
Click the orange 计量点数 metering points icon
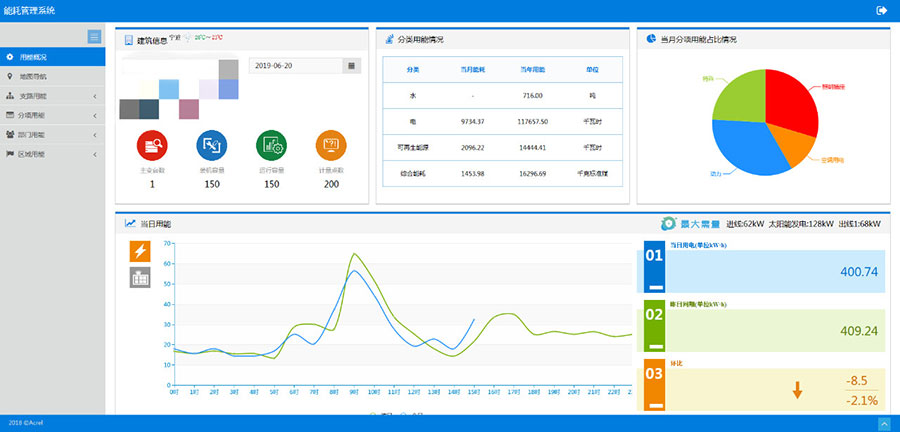pos(331,146)
